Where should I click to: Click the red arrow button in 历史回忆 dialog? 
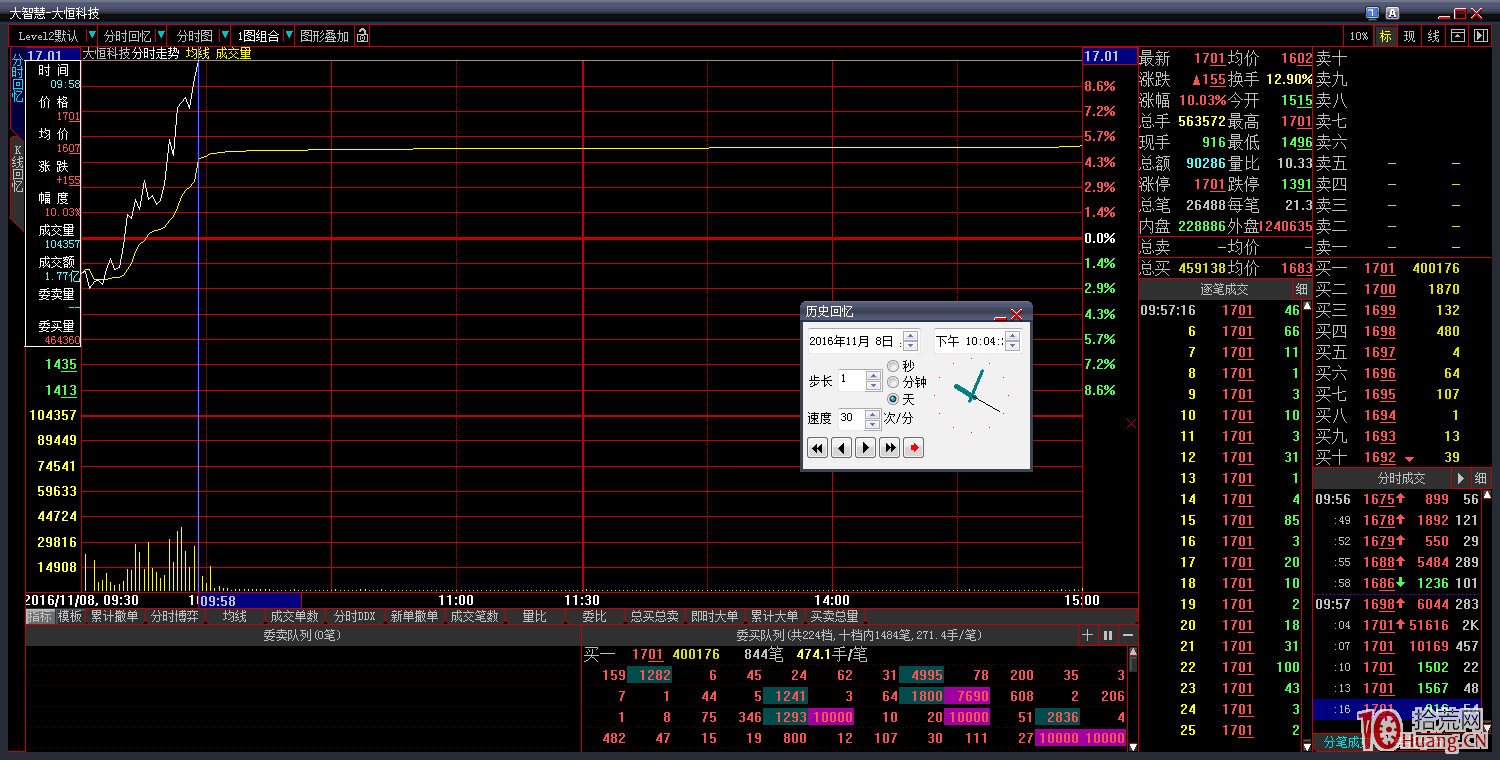(913, 448)
